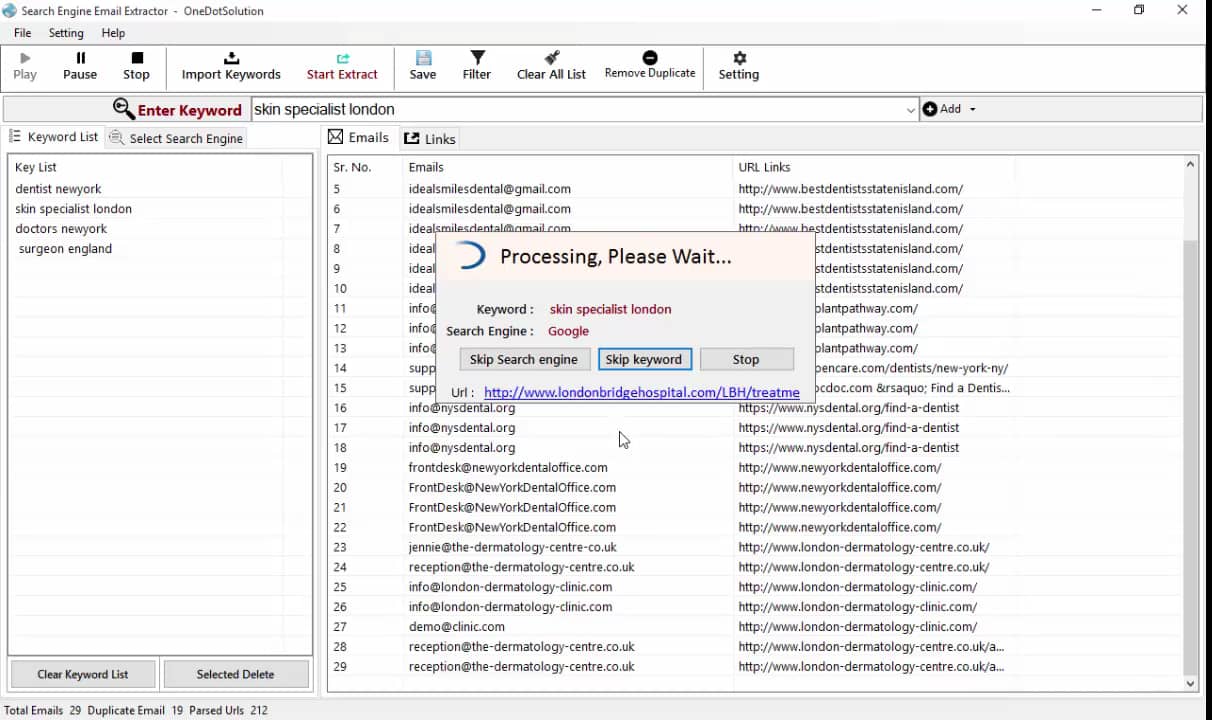
Task: Click row 25 london-dermatology-clinic.com URL
Action: 858,587
